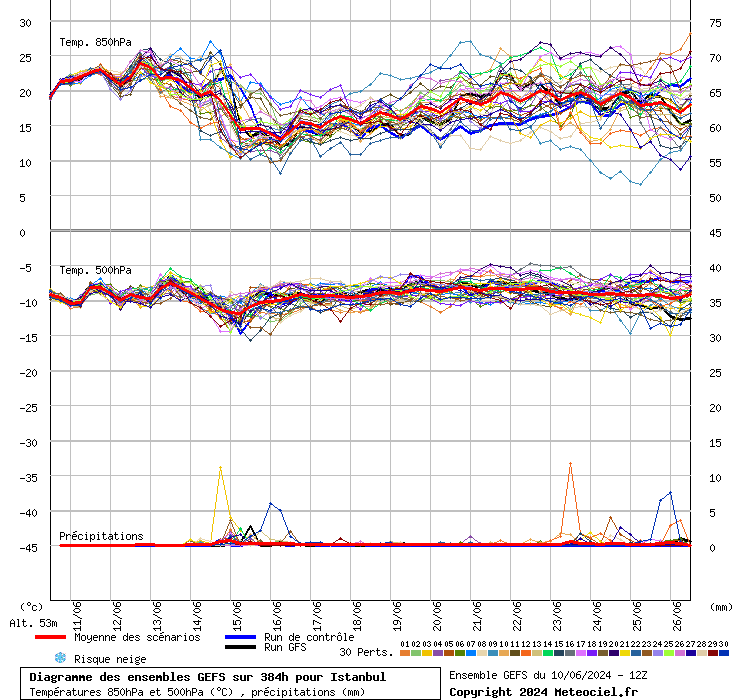The image size is (740, 700).
Task: Click the red Moyenne des scénarios legend line
Action: [50, 637]
